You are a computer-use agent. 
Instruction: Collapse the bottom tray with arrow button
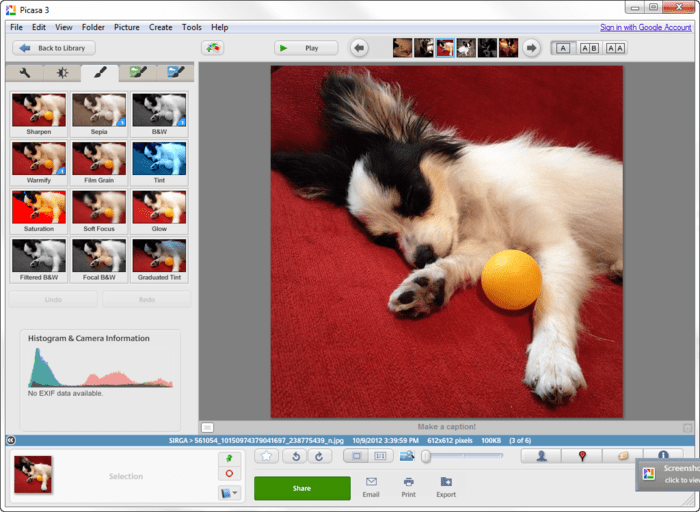(10, 440)
